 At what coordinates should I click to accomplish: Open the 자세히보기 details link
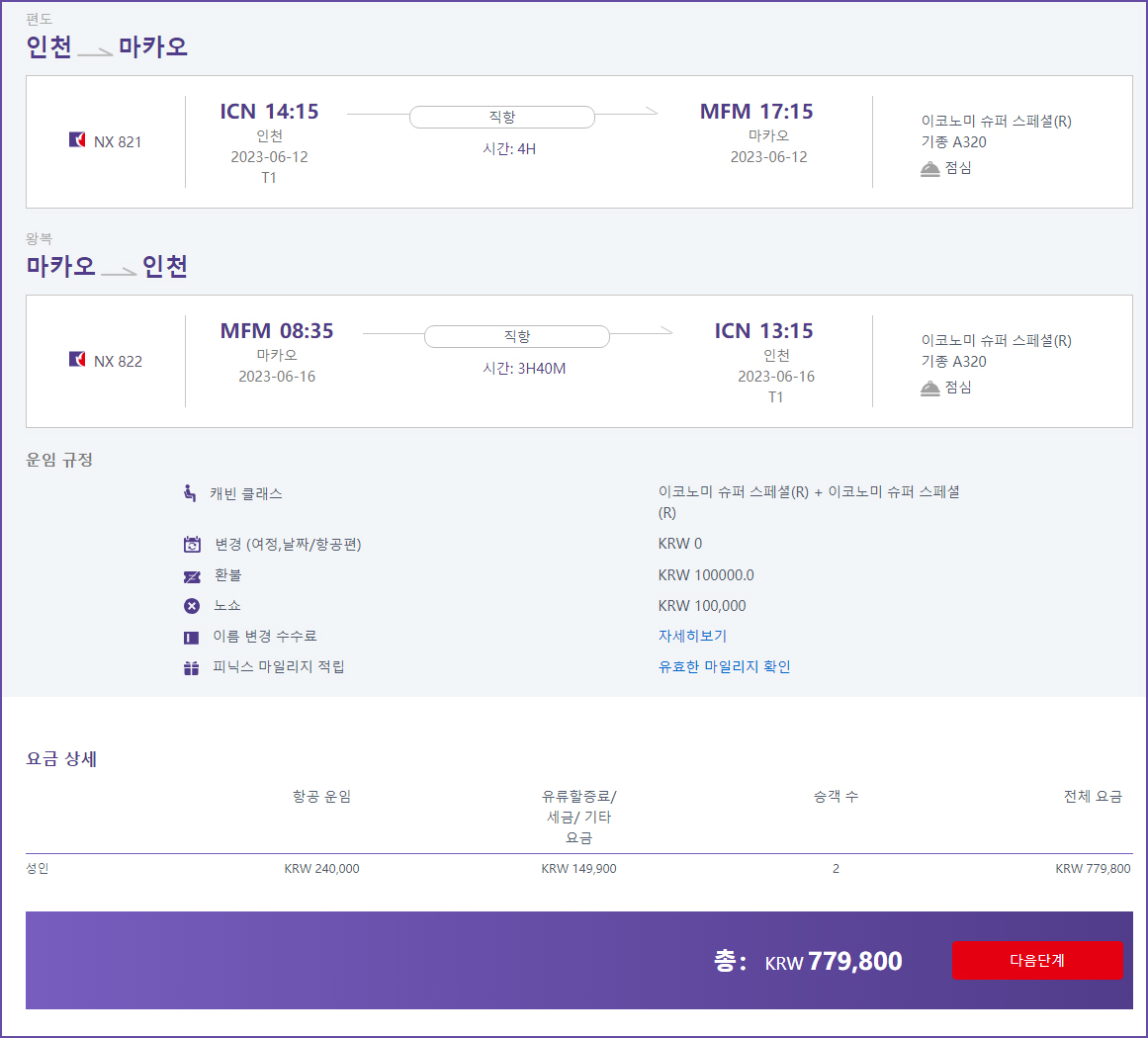[x=692, y=636]
